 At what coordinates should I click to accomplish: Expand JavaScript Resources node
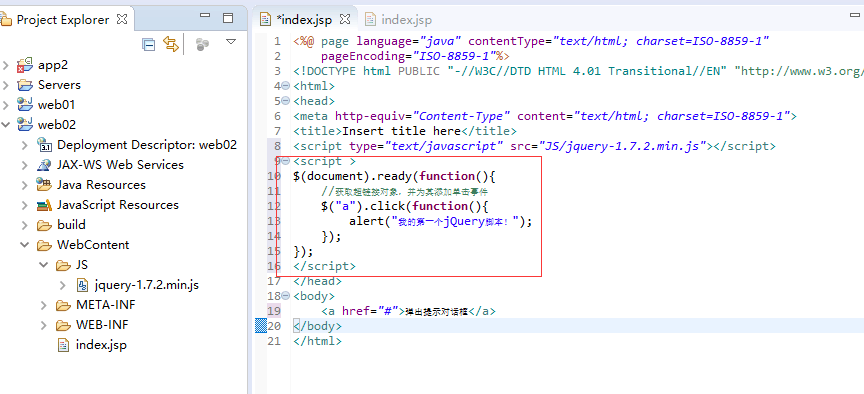(x=25, y=205)
